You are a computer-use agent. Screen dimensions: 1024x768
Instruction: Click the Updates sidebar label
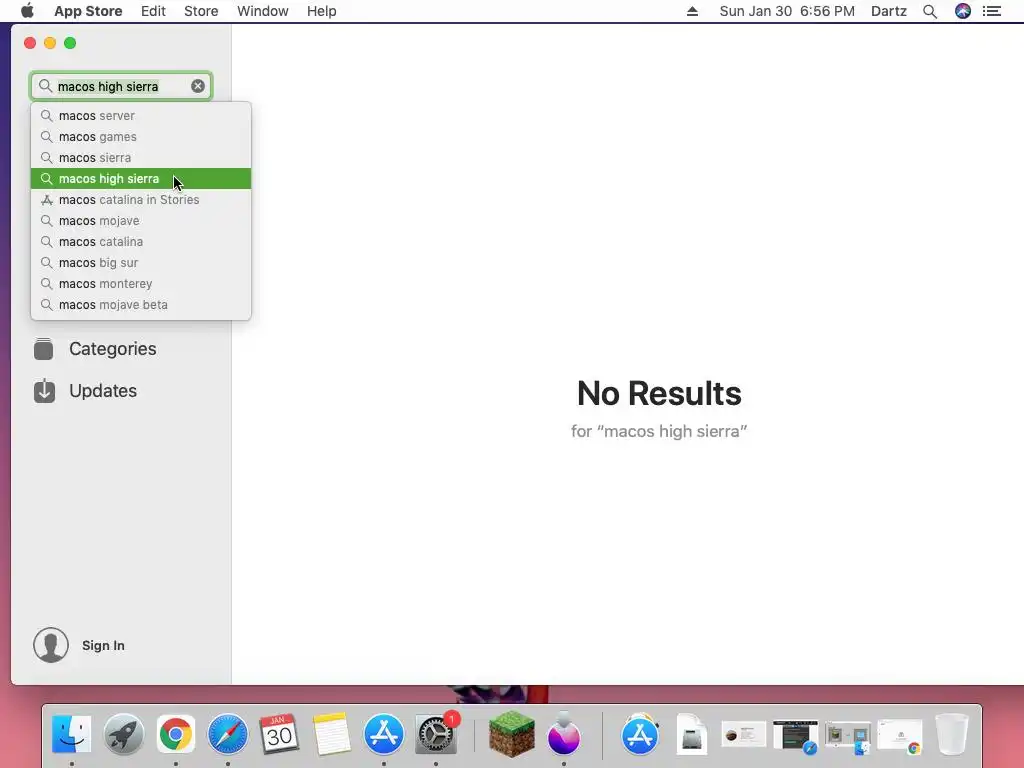103,391
